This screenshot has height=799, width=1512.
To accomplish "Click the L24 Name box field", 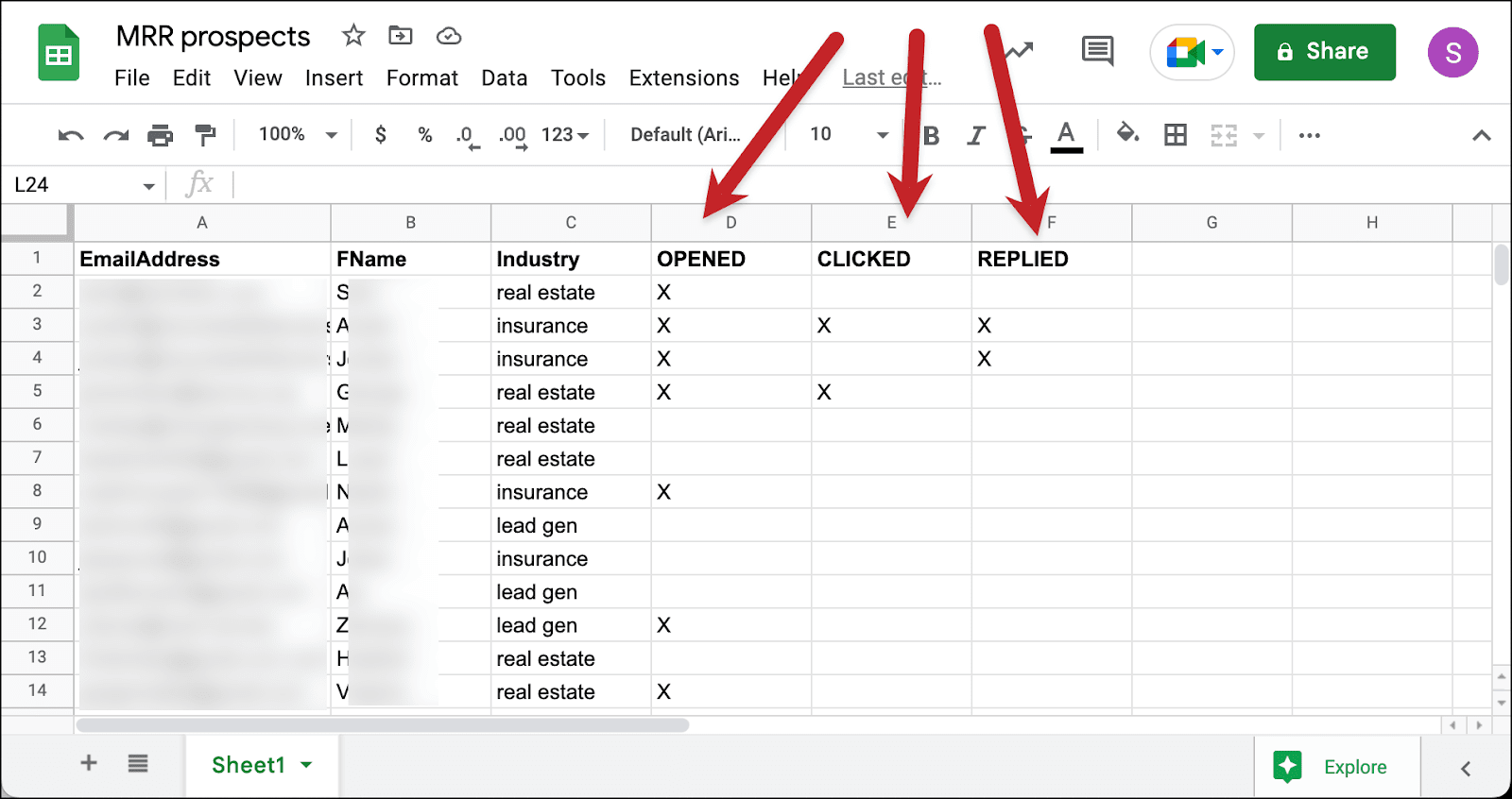I will (74, 185).
